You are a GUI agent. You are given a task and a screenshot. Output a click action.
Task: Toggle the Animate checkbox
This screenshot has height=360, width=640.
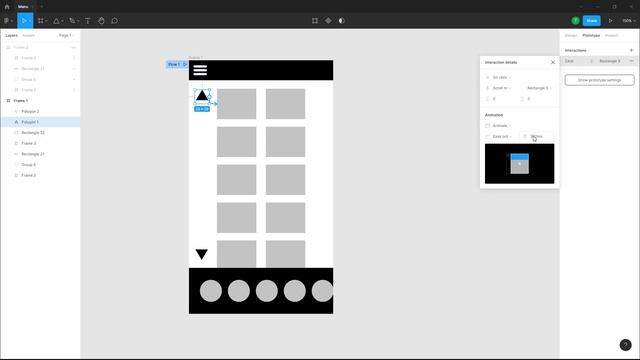487,126
